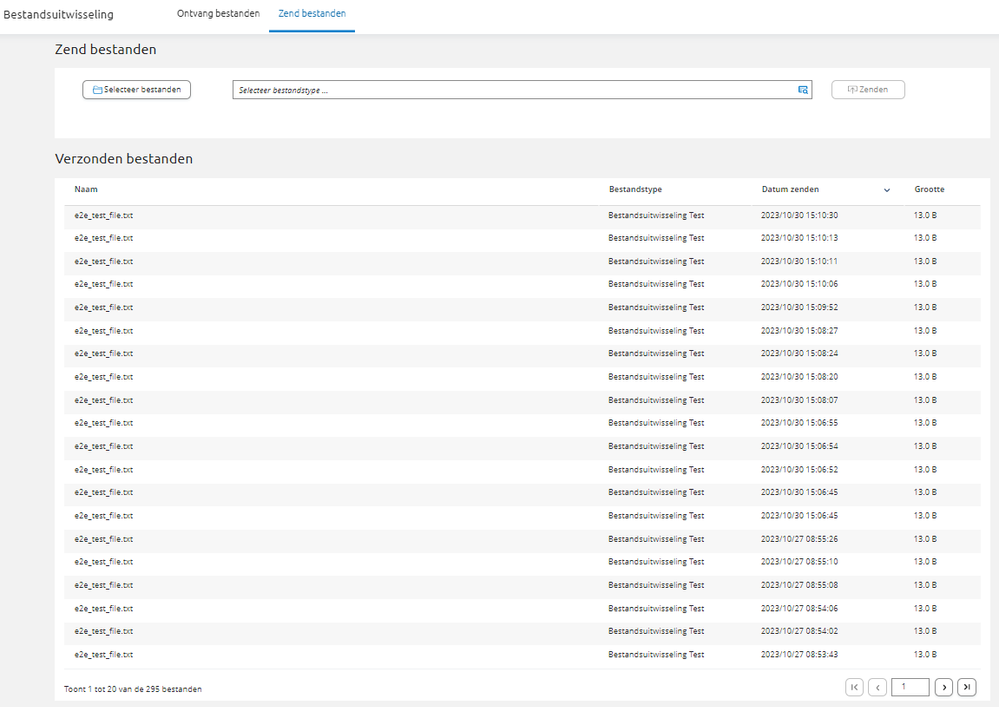Sort by the Bestandstype column header
Image resolution: width=999 pixels, height=707 pixels.
coord(635,189)
